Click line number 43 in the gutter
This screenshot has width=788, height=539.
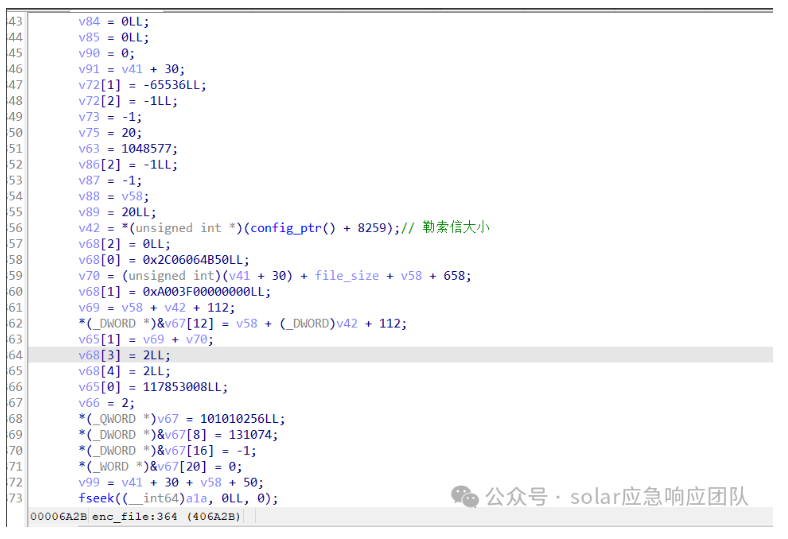pos(14,21)
